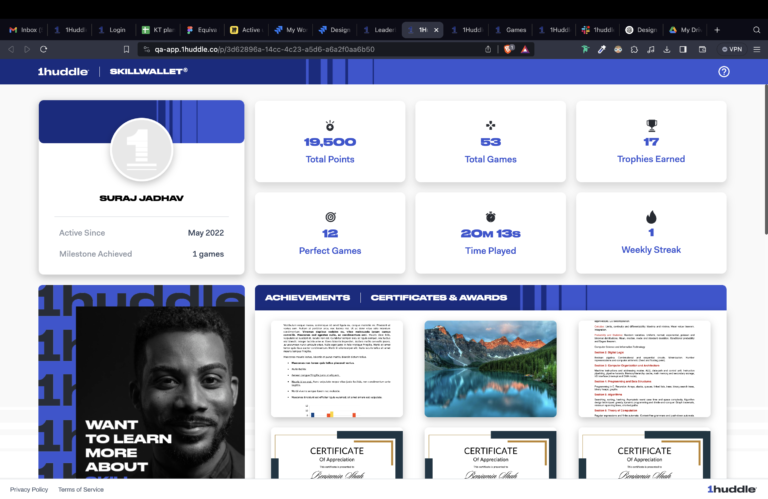Click the bookmark icon beside the address bar
The width and height of the screenshot is (768, 499).
pyautogui.click(x=126, y=49)
